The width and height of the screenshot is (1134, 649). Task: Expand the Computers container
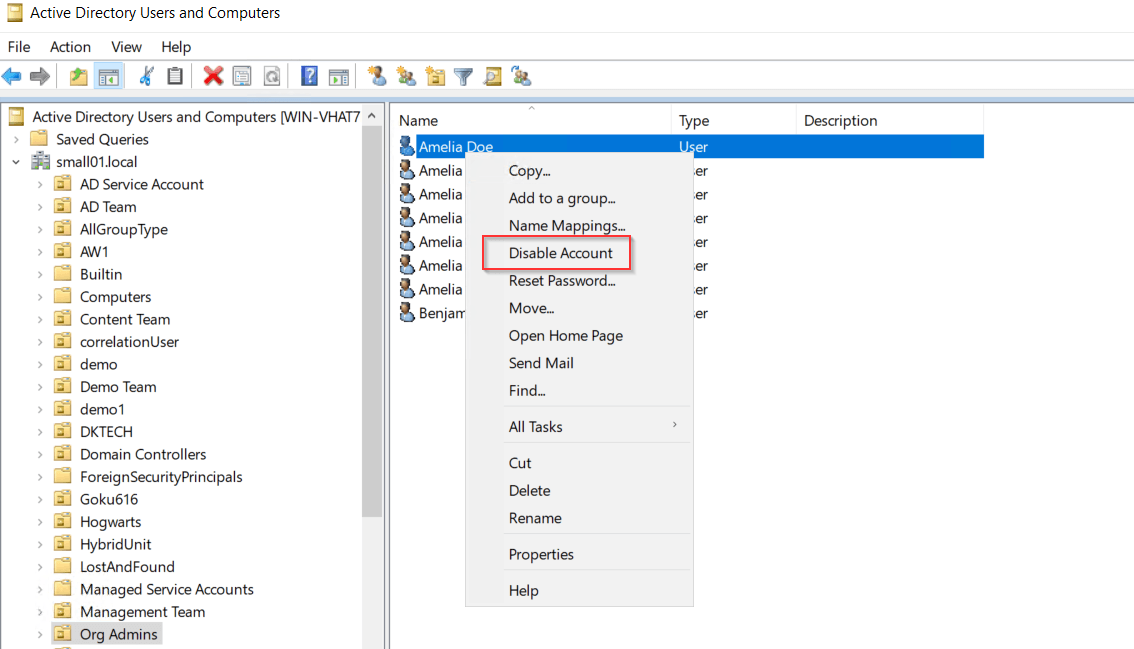tap(40, 297)
